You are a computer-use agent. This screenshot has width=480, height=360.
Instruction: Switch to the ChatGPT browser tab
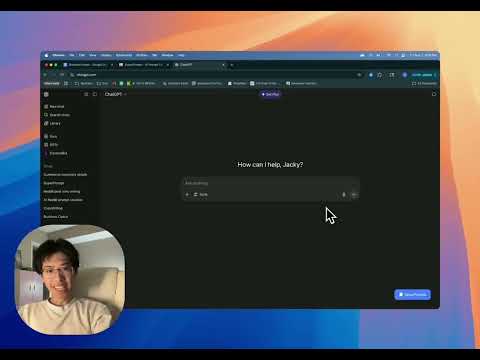point(200,65)
